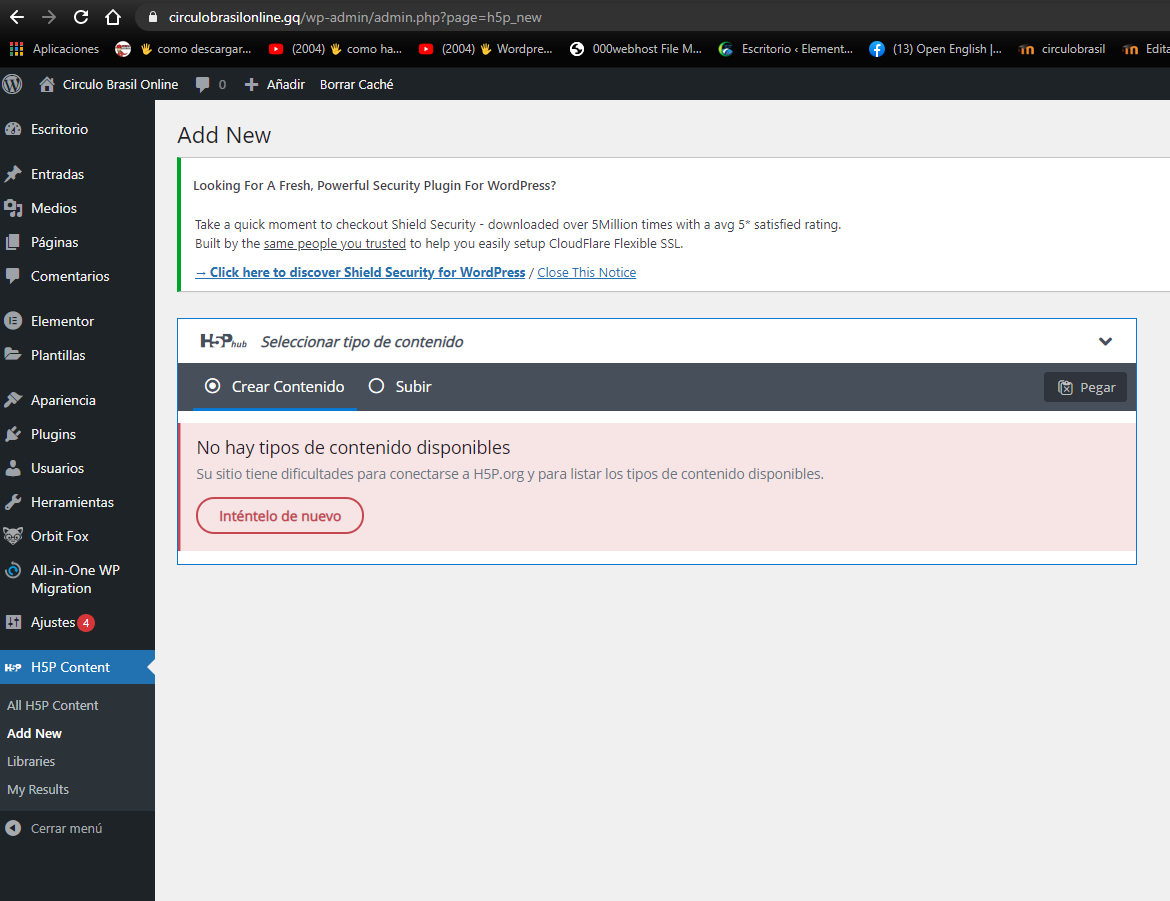Click the Plantillas folder icon
Screen dimensions: 1170x901
13,355
